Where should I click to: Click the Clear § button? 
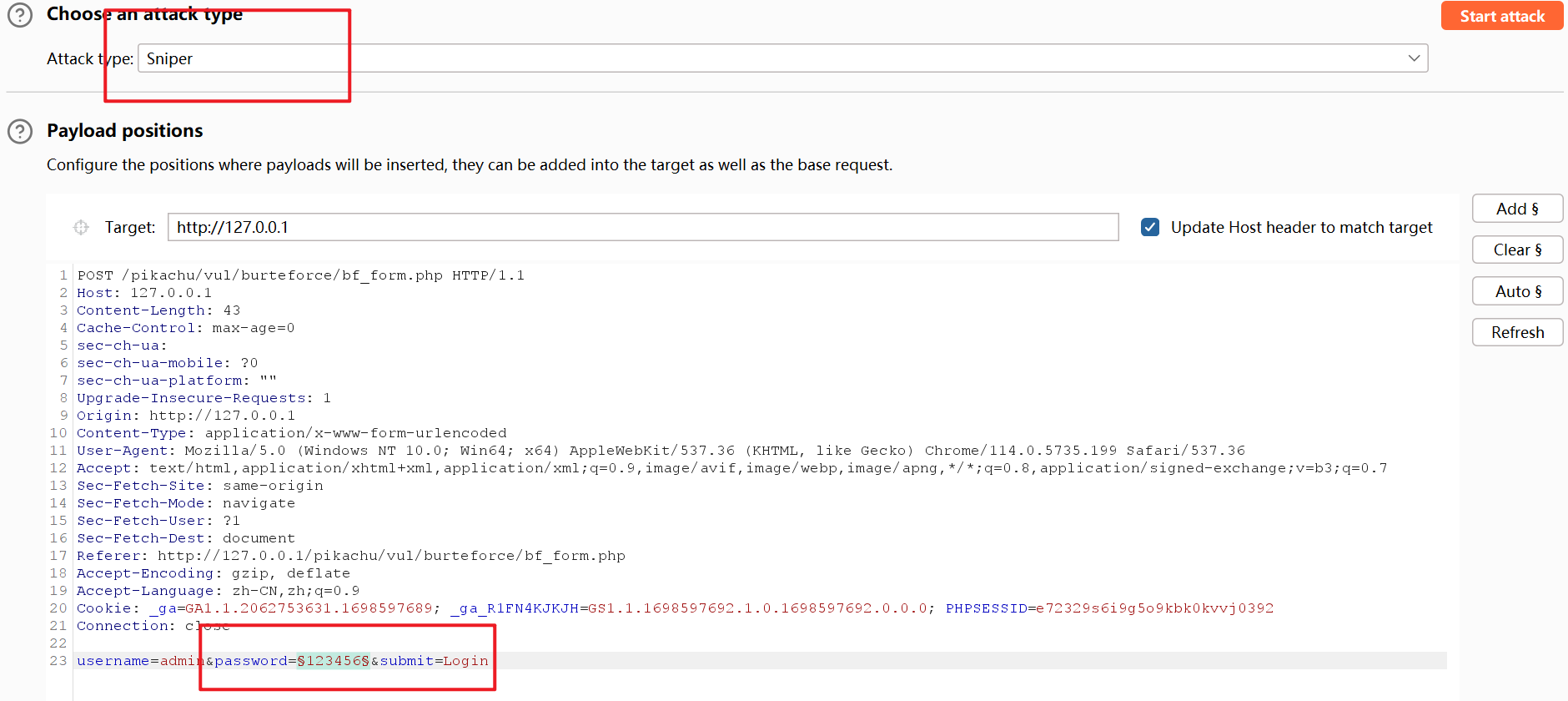point(1517,250)
